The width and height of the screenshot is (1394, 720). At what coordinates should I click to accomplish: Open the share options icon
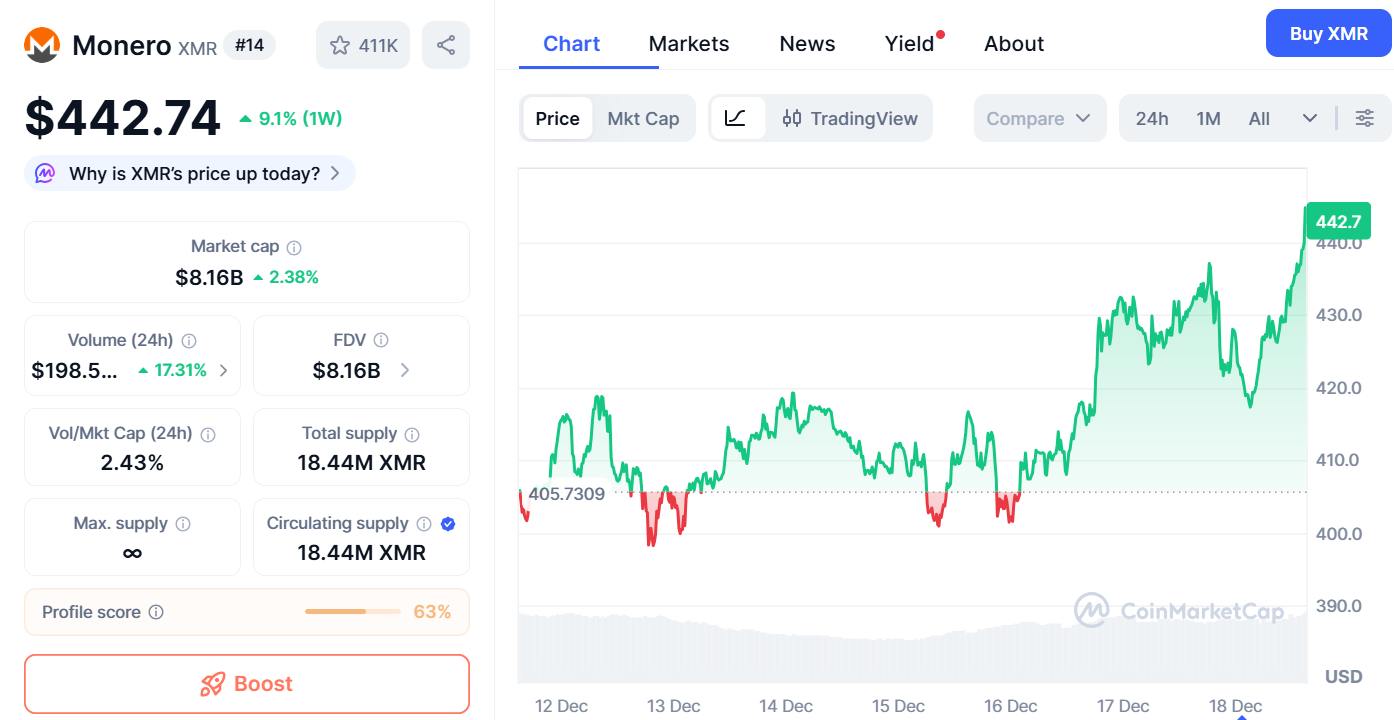[x=446, y=45]
